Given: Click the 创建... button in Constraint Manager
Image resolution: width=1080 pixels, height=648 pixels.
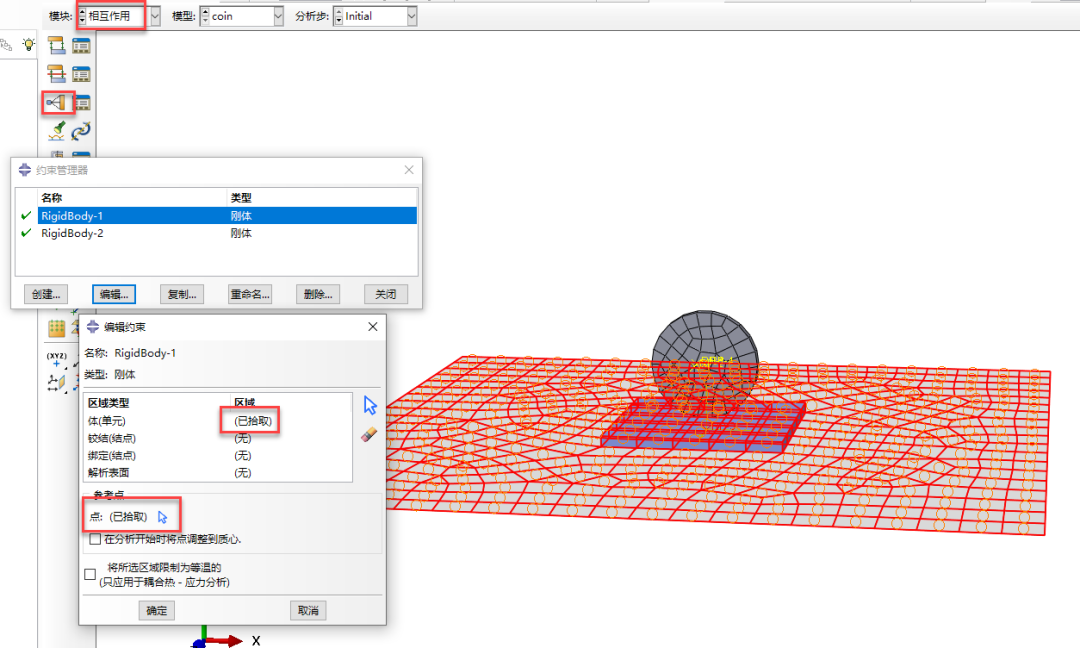Looking at the screenshot, I should (x=46, y=294).
